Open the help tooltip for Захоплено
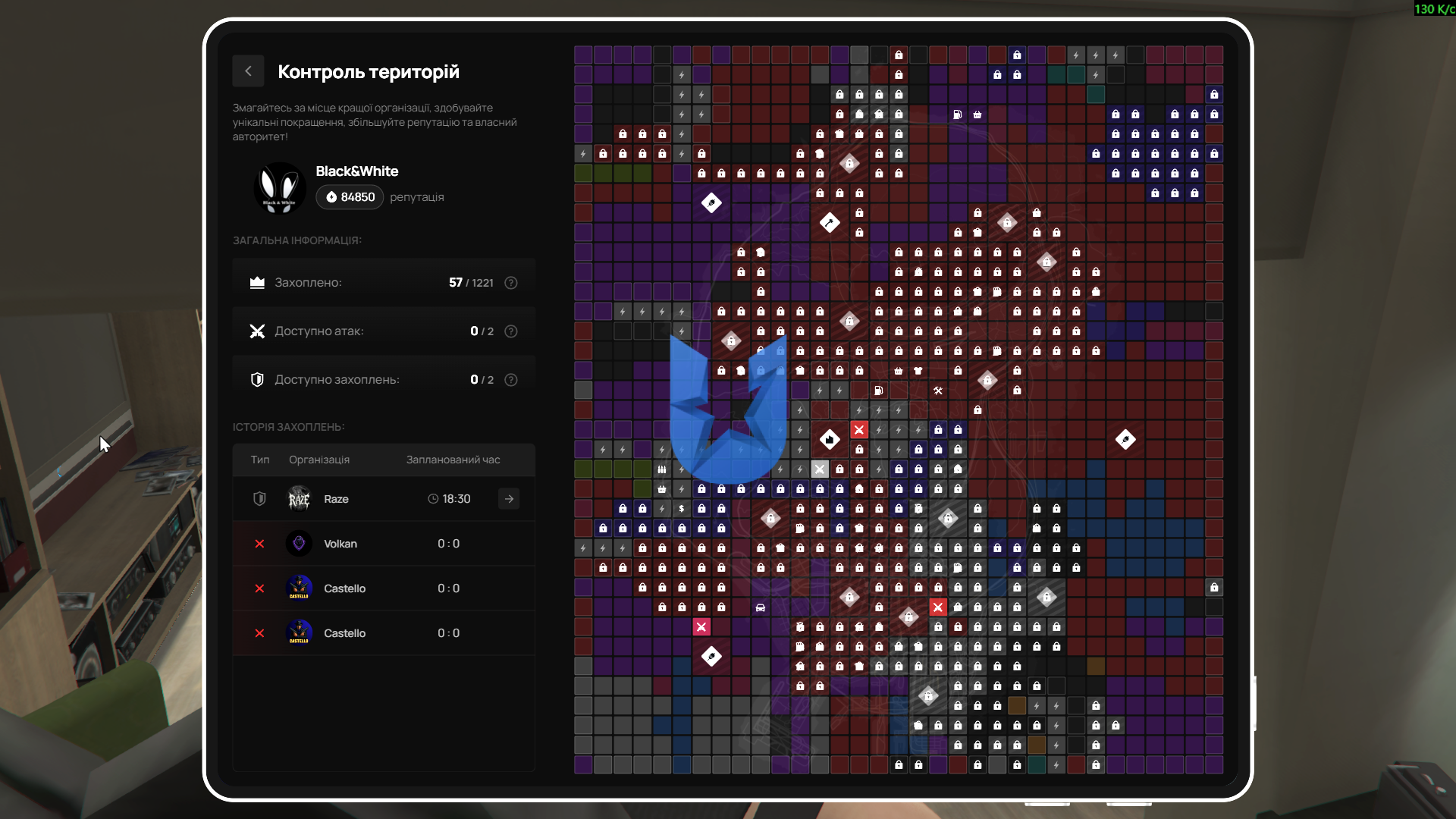Image resolution: width=1456 pixels, height=819 pixels. pos(511,283)
